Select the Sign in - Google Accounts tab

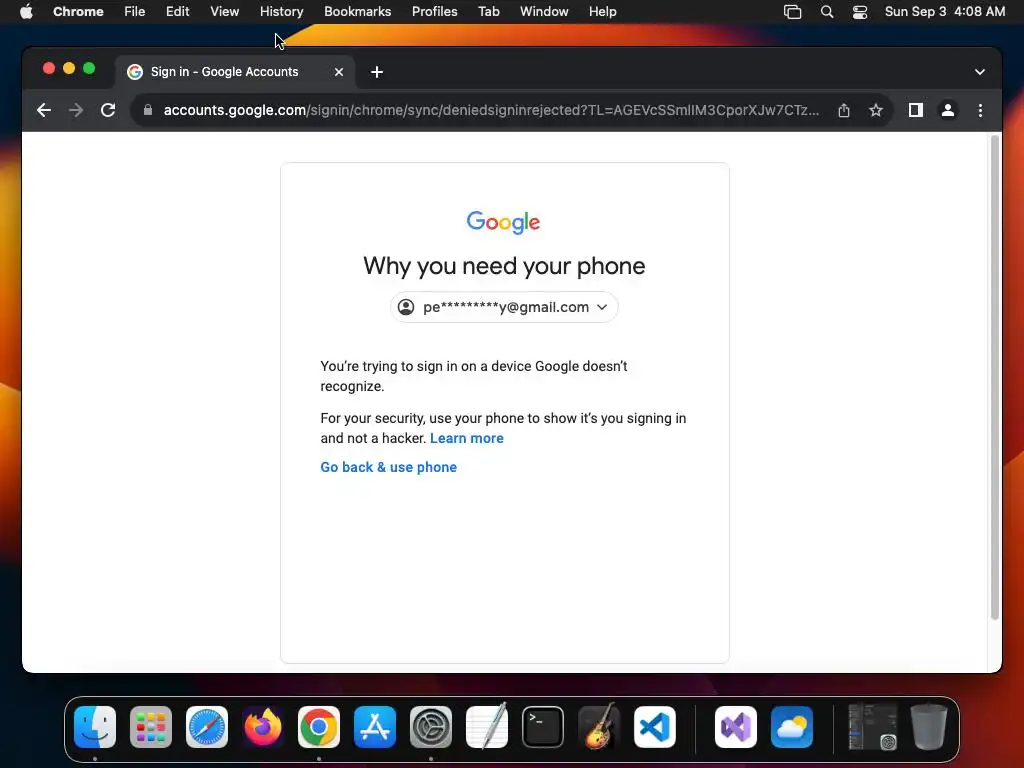(235, 72)
